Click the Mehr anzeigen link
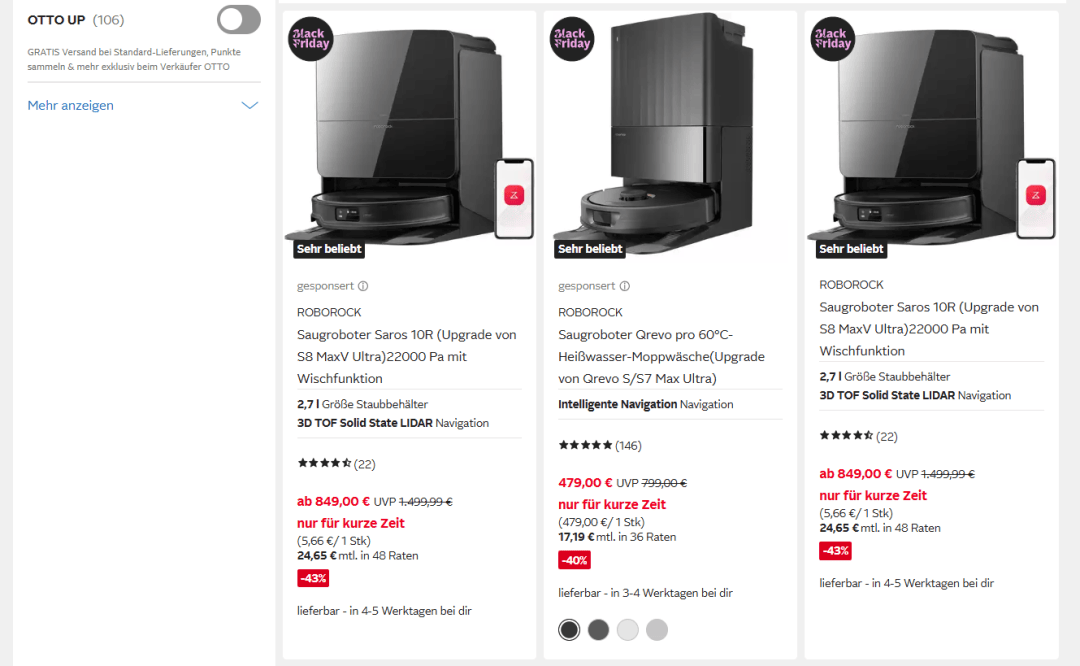 point(71,106)
